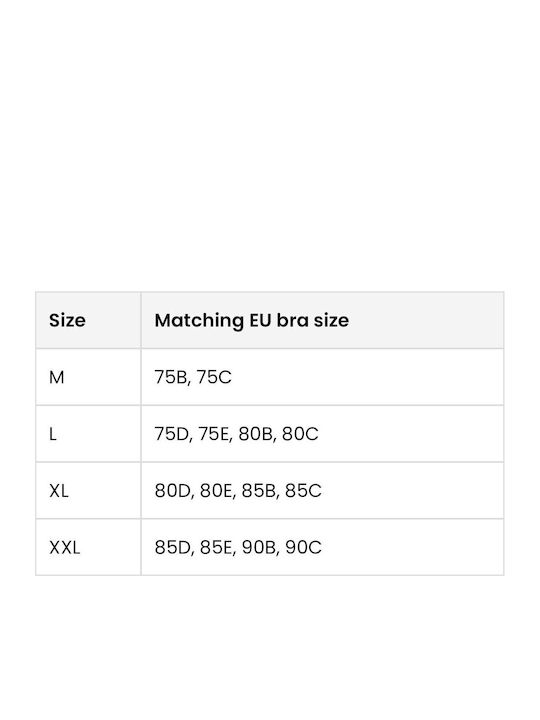Viewport: 540px width, 720px height.
Task: Select the XL size cell
Action: [88, 491]
